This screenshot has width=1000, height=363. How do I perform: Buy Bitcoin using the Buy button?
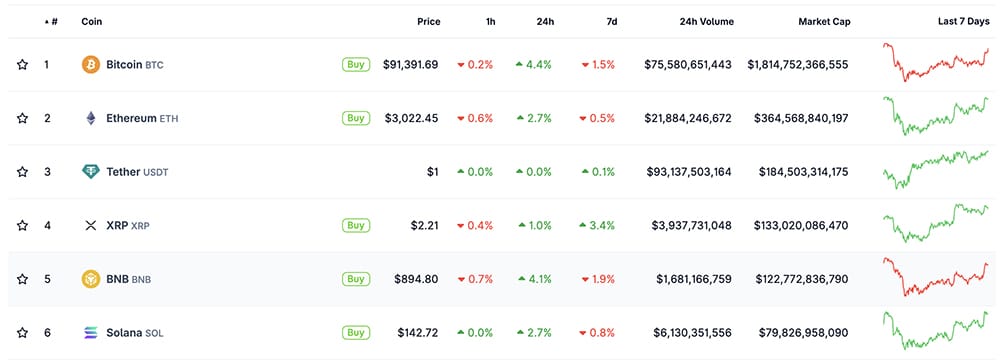click(356, 64)
